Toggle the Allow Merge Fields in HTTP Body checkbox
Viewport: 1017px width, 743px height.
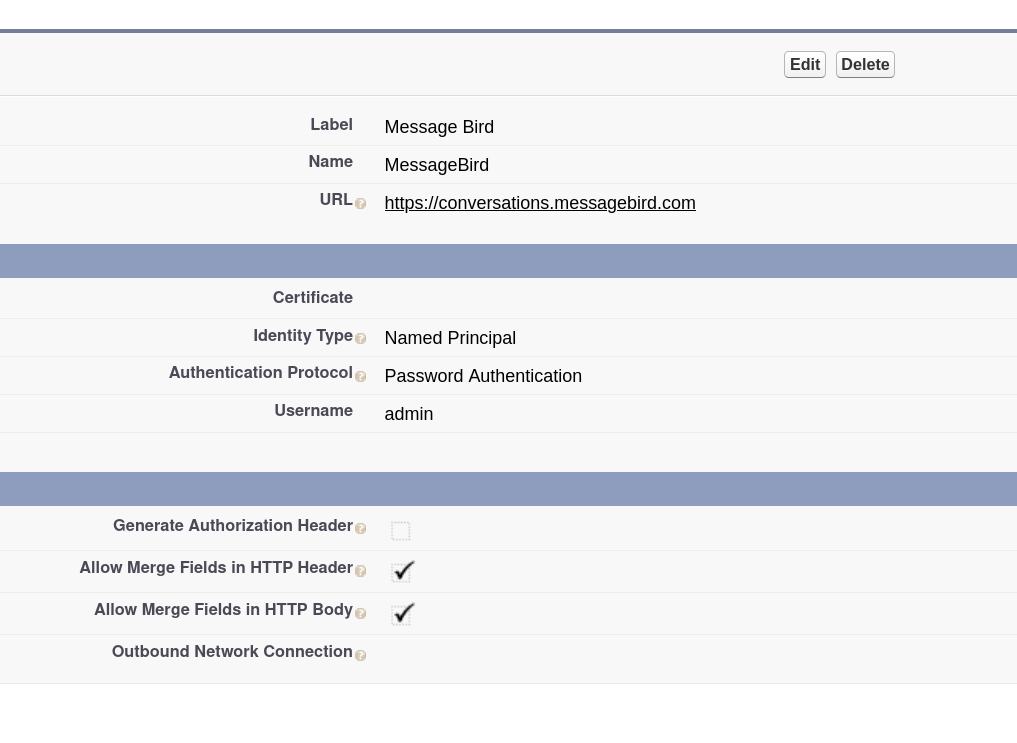coord(402,613)
